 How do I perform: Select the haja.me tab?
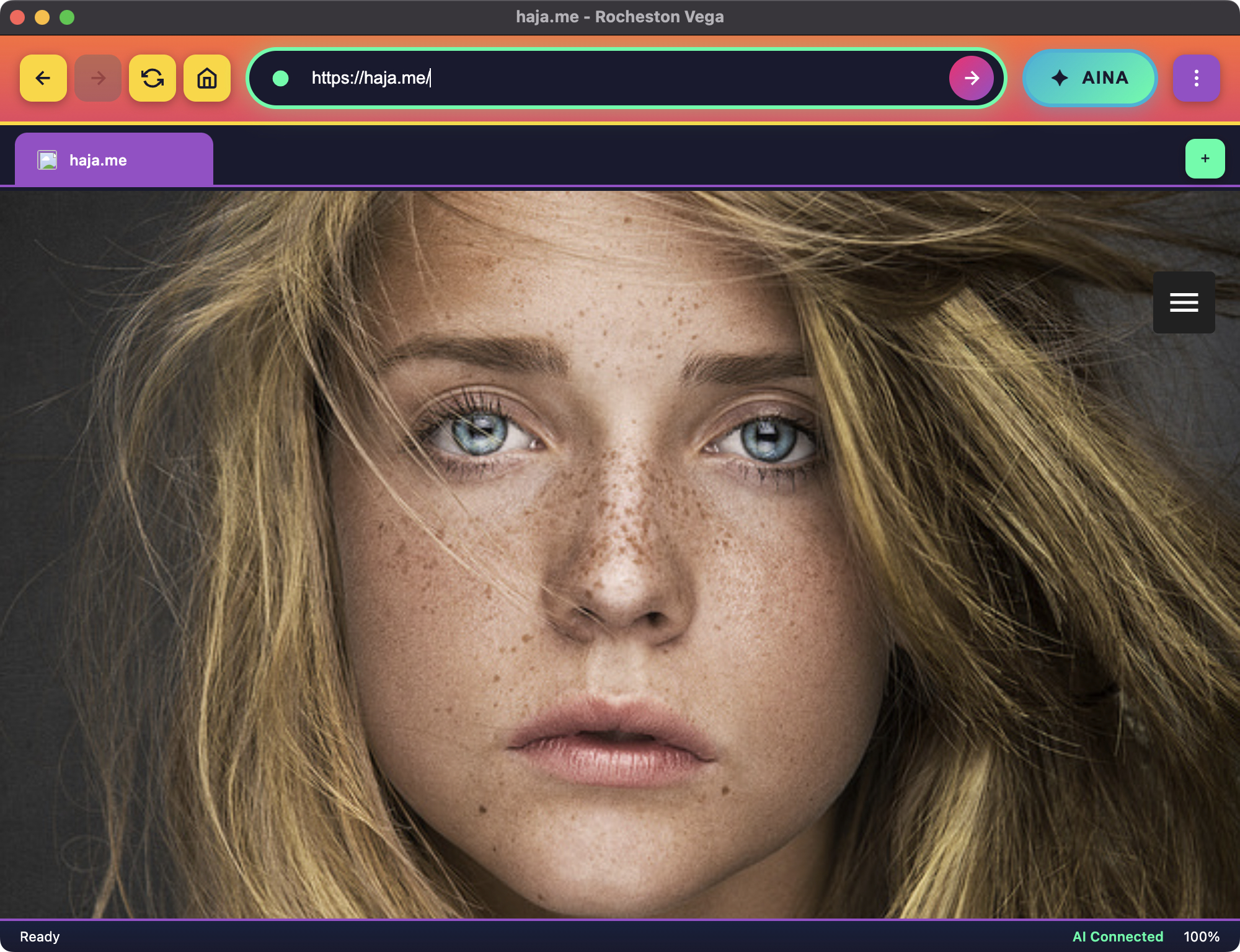pos(114,160)
